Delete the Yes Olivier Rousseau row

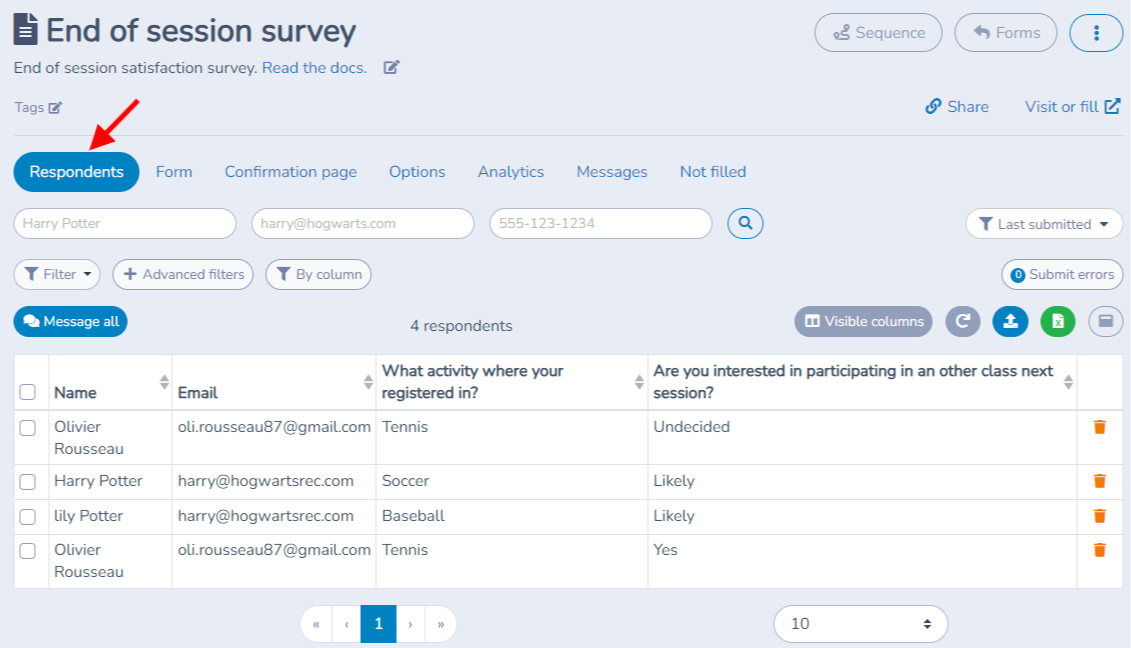(x=1100, y=550)
